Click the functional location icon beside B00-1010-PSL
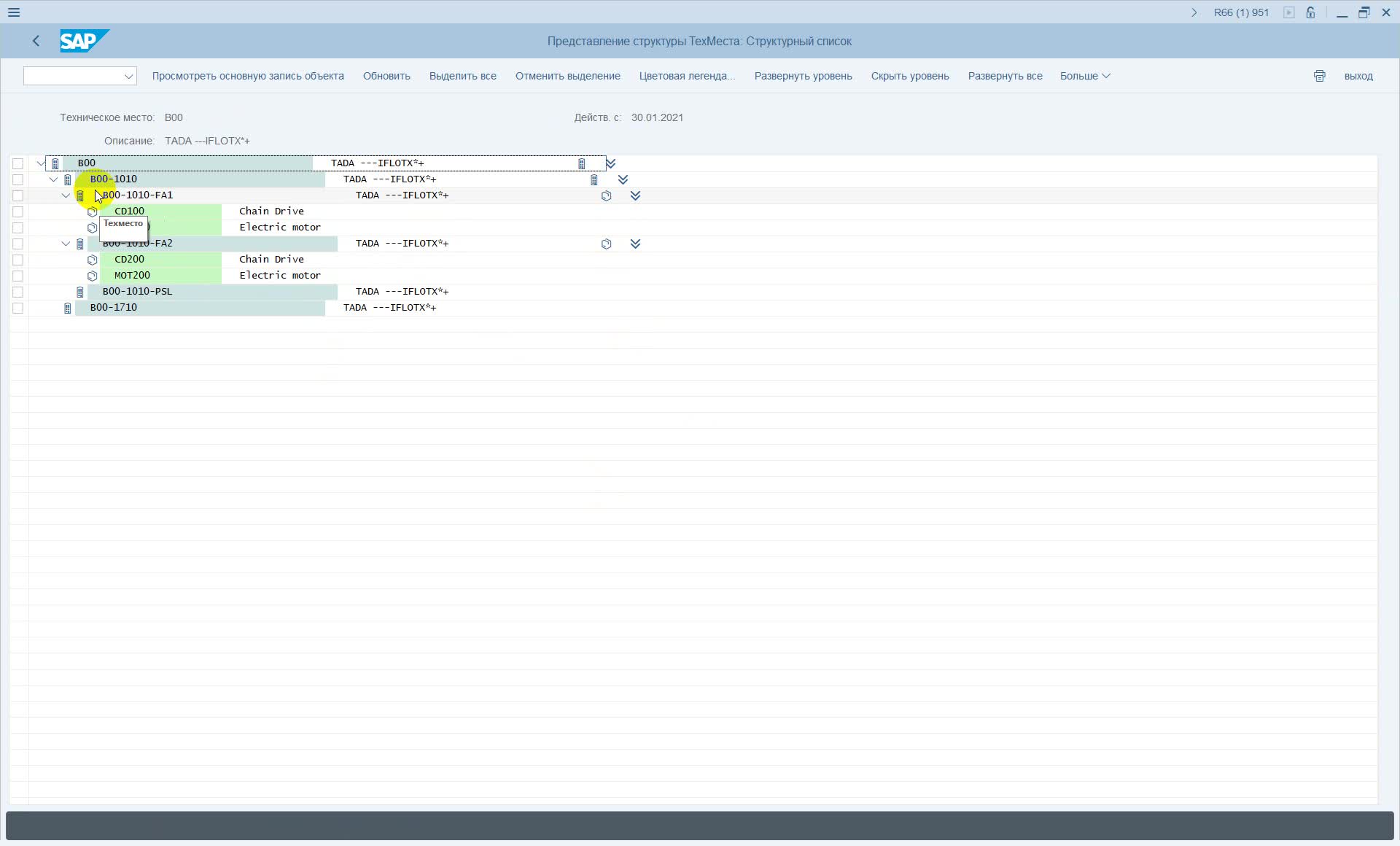The image size is (1400, 846). 80,292
